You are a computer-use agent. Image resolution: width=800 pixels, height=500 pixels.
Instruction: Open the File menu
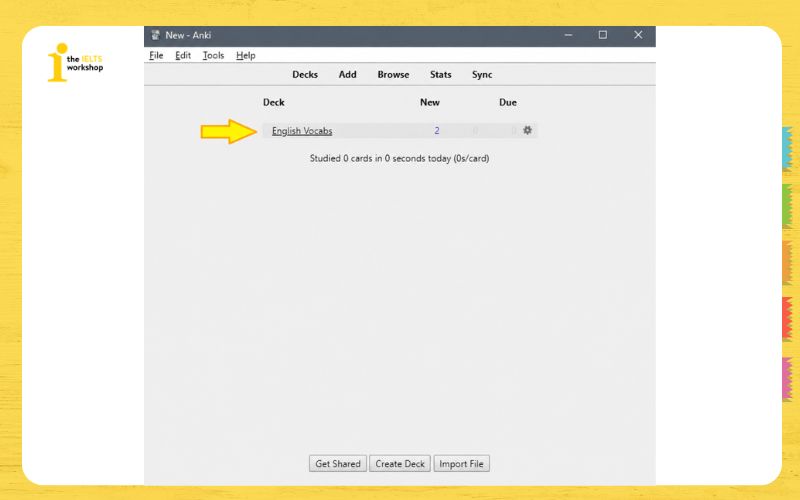coord(156,55)
